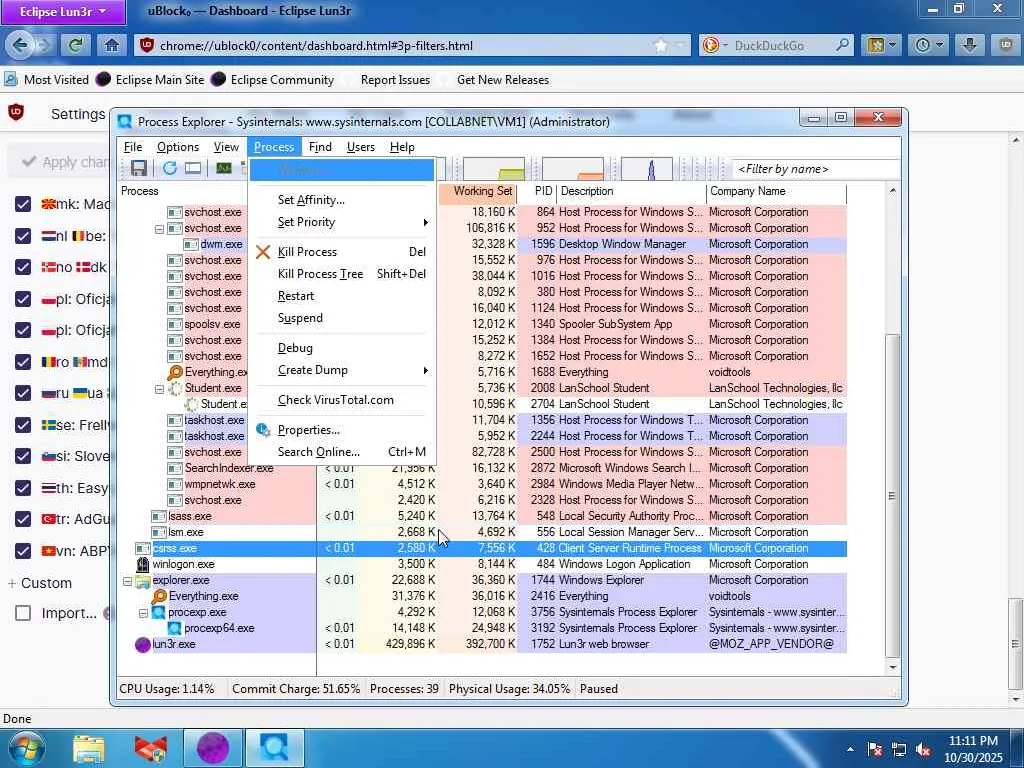Image resolution: width=1024 pixels, height=768 pixels.
Task: Click the Process Explorer taskbar icon
Action: point(275,748)
